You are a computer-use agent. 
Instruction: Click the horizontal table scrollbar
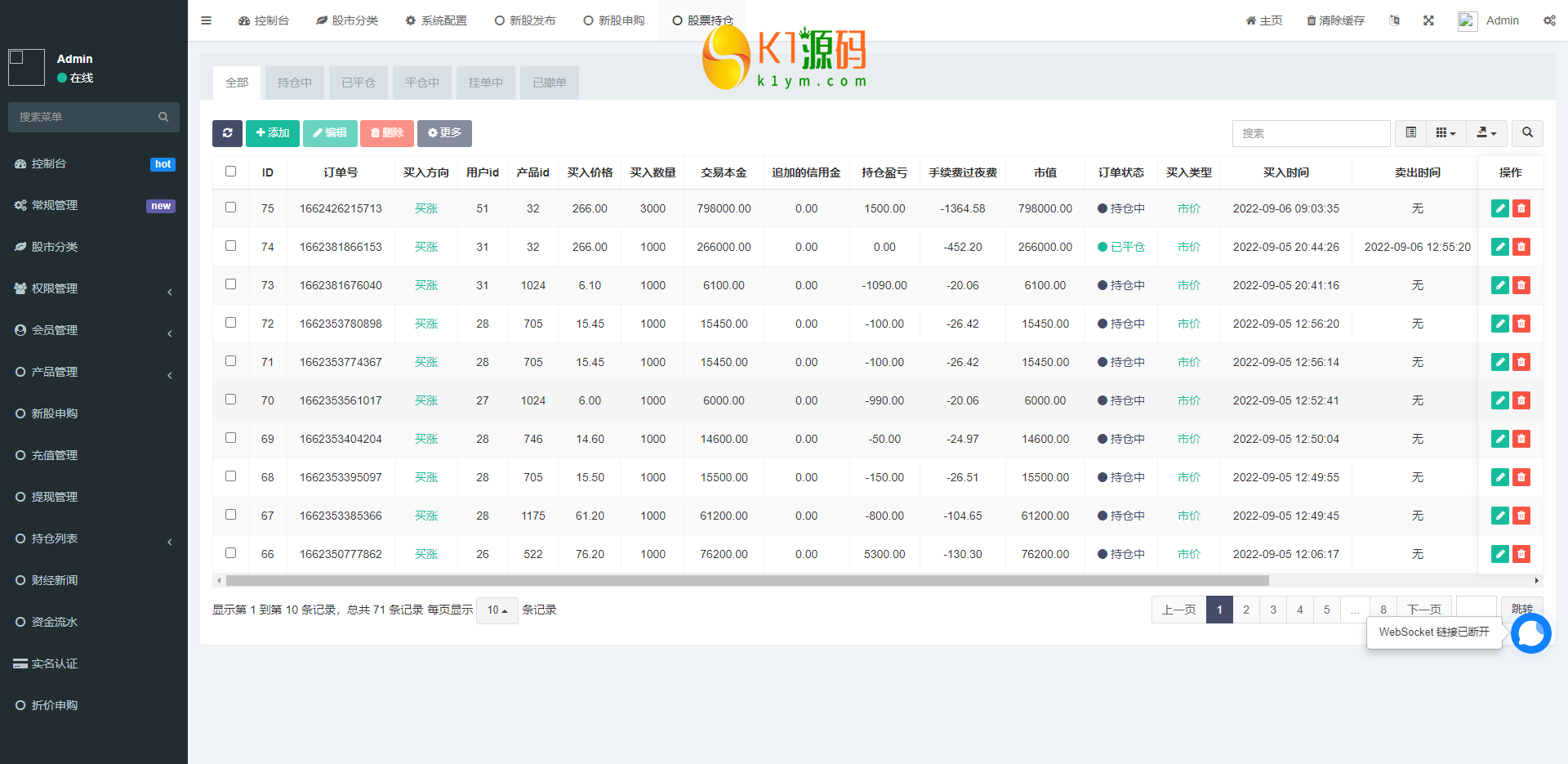tap(746, 581)
